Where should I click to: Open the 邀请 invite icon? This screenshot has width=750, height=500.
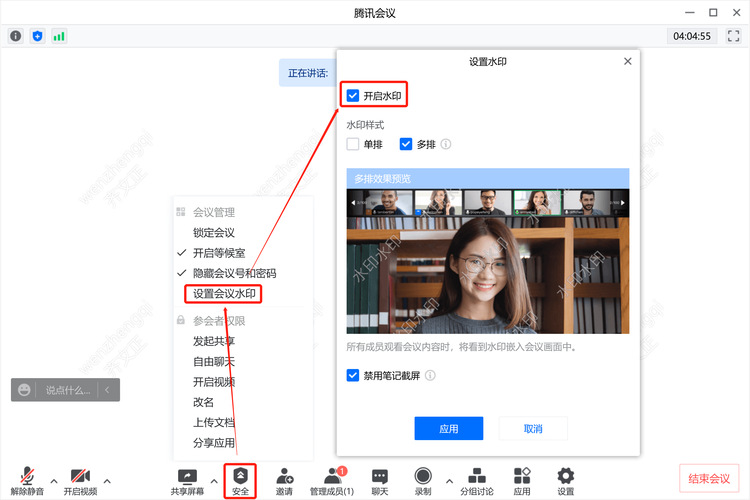[x=284, y=481]
